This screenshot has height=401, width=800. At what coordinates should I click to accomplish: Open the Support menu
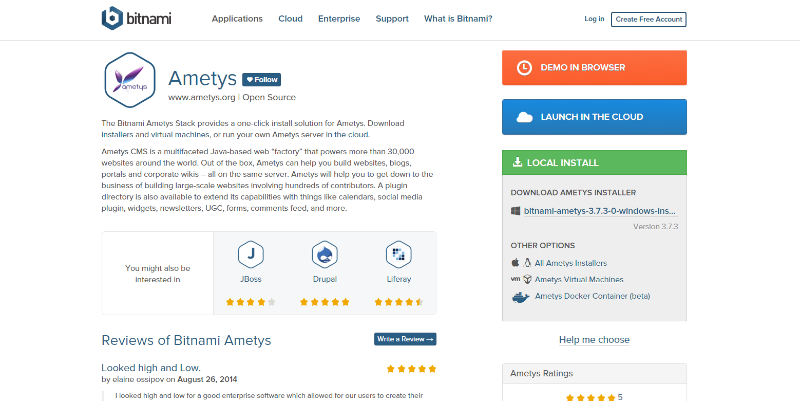(x=392, y=19)
